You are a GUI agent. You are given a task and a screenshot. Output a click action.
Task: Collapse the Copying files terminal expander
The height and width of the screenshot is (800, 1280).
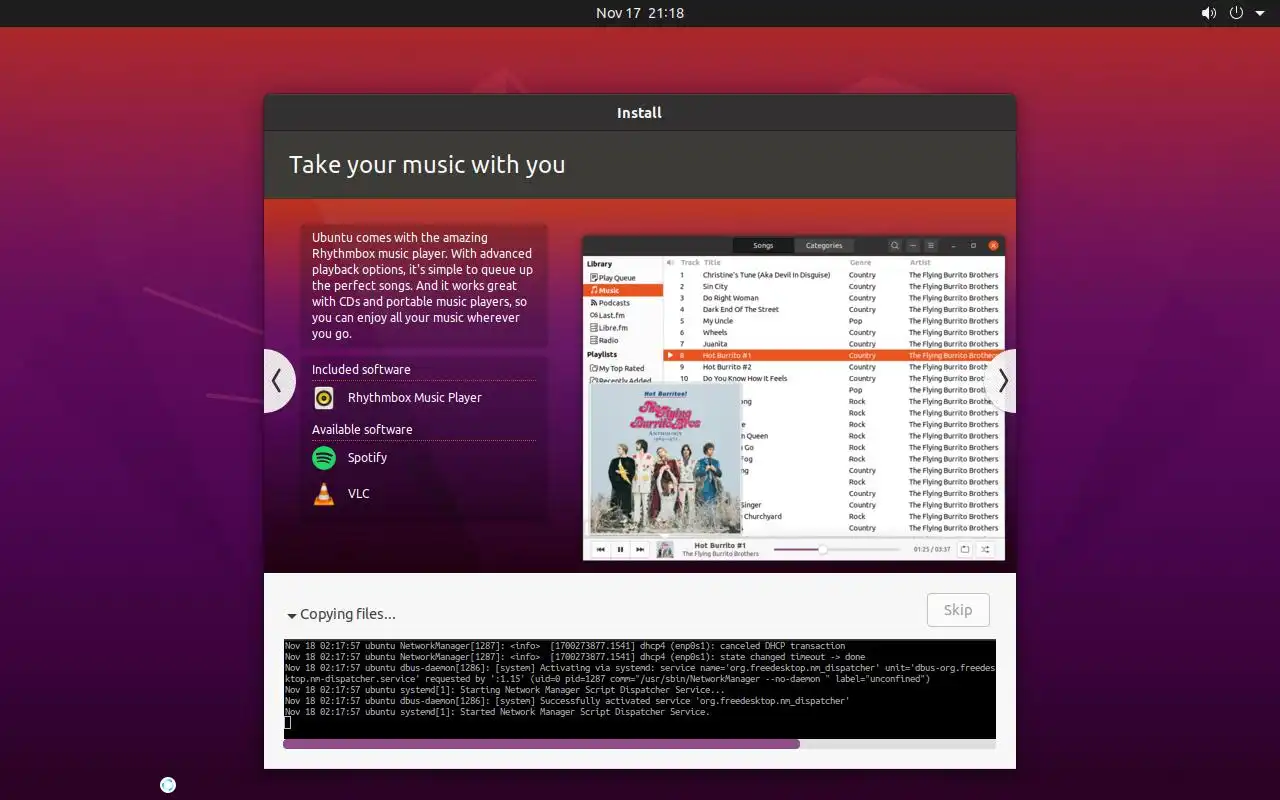(x=292, y=615)
